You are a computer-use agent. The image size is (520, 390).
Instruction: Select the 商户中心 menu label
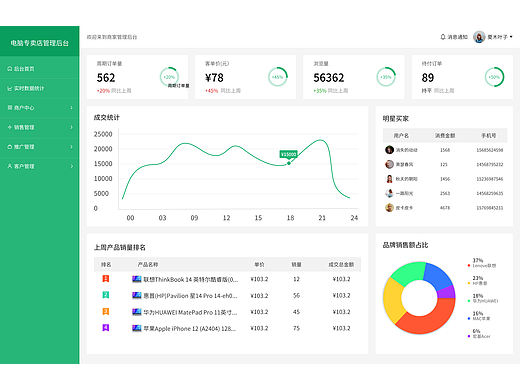point(24,108)
